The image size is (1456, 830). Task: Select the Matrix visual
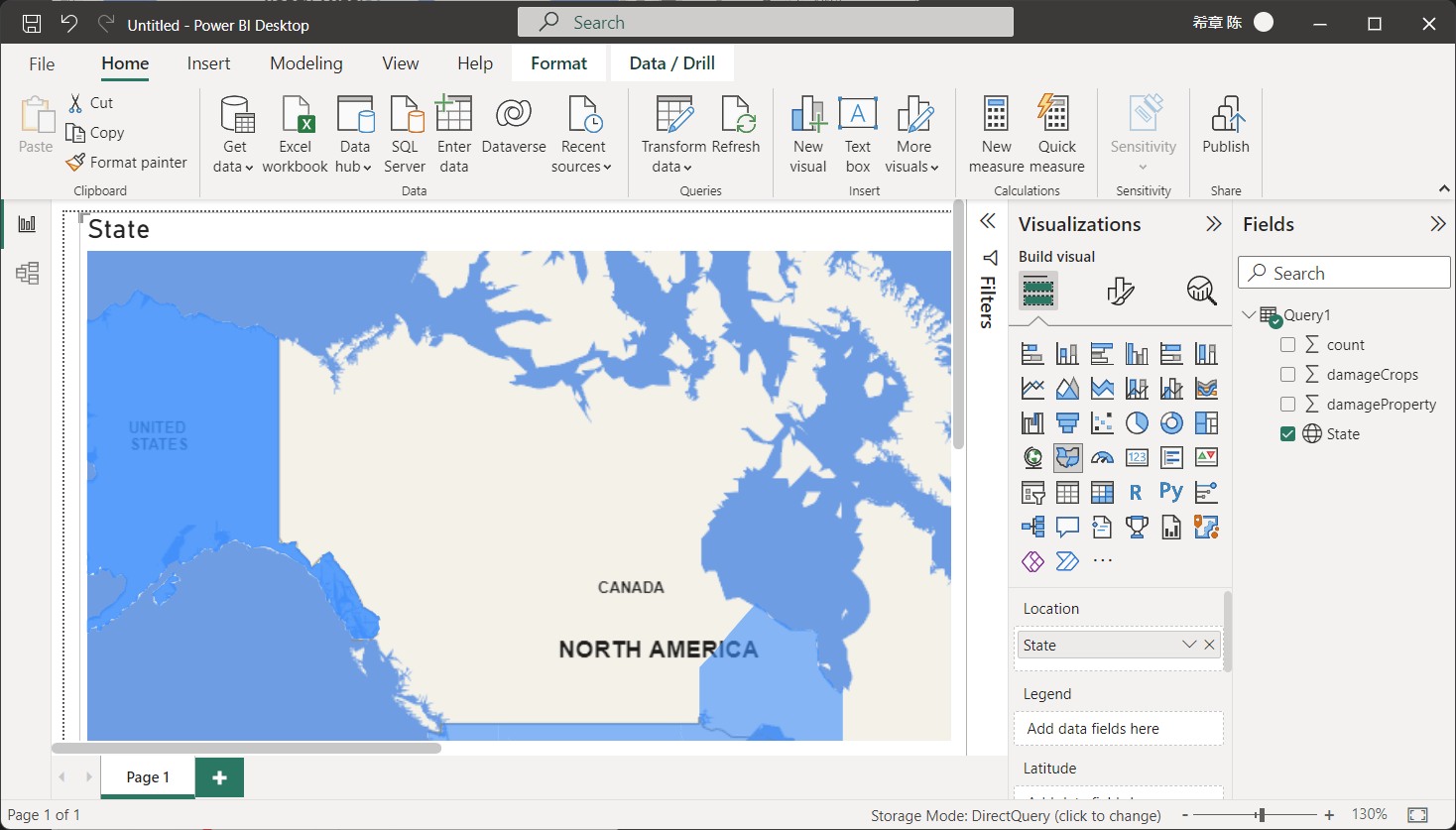click(x=1102, y=493)
